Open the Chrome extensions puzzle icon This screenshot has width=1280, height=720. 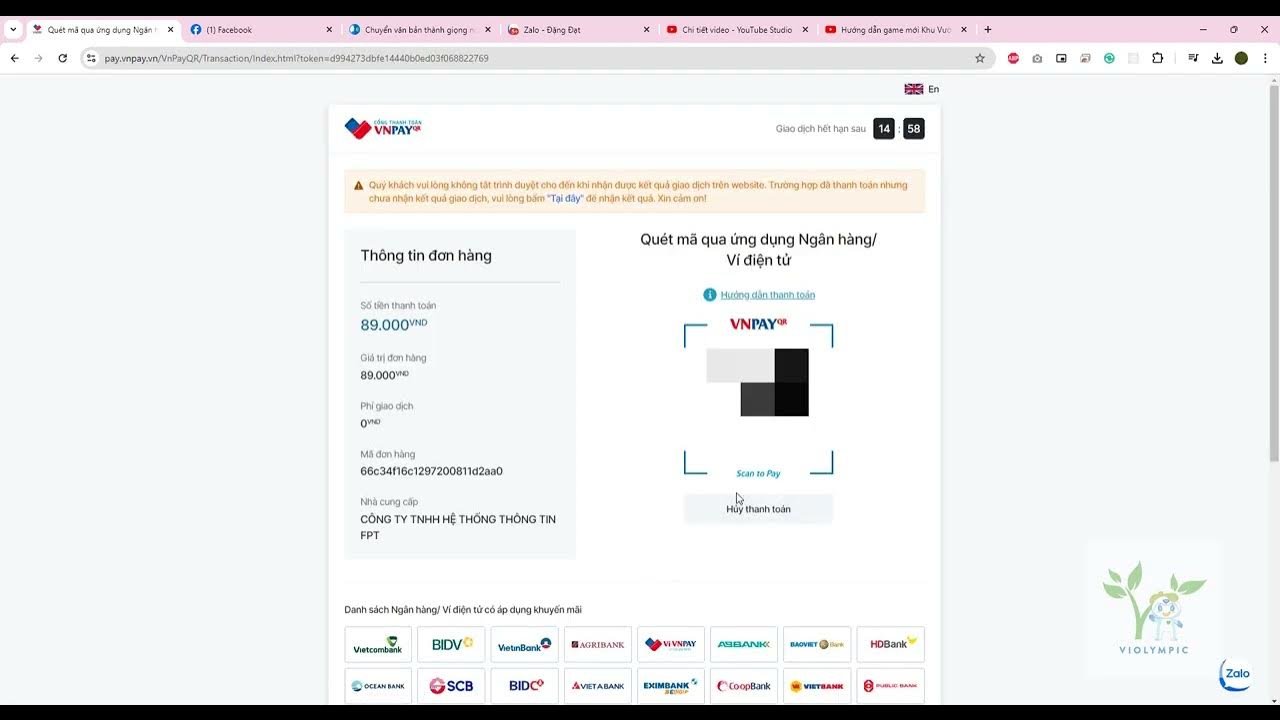1157,58
